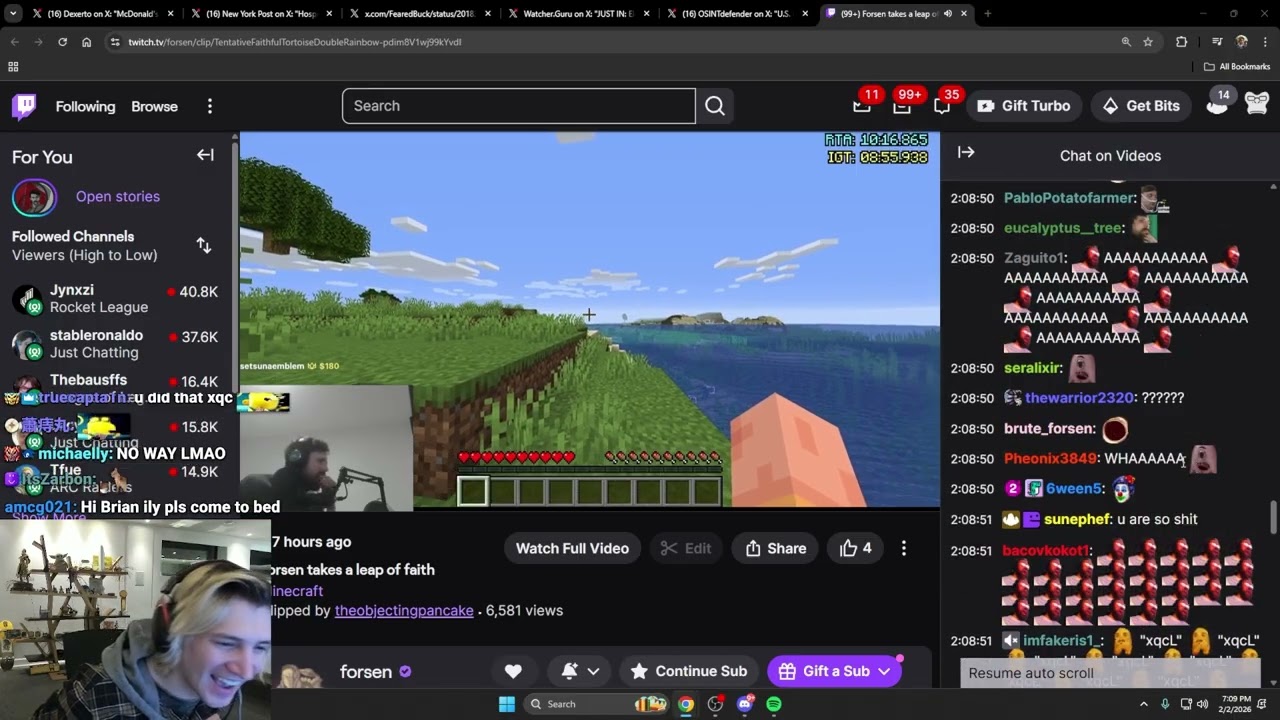This screenshot has height=720, width=1280.
Task: Collapse the For You sidebar arrow
Action: 205,155
